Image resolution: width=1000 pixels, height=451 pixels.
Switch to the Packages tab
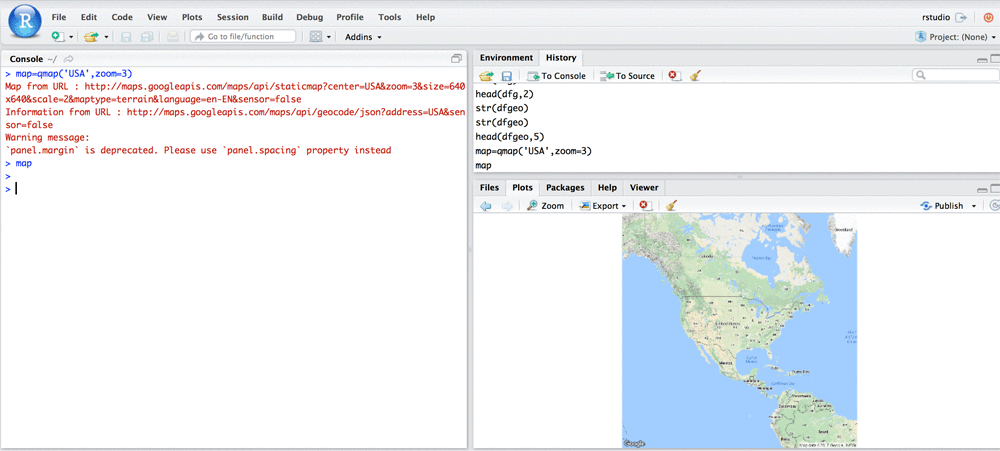point(565,188)
